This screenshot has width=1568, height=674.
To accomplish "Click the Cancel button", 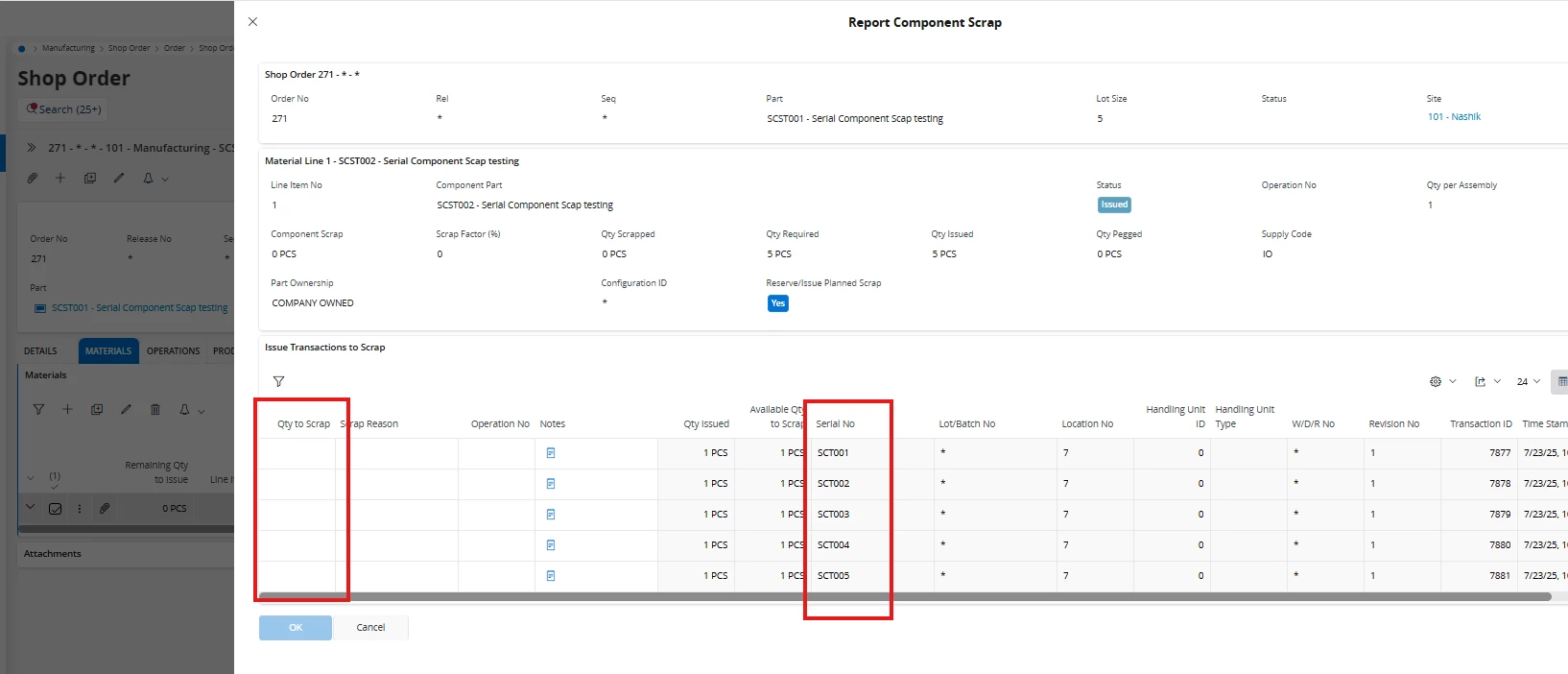I will coord(370,627).
